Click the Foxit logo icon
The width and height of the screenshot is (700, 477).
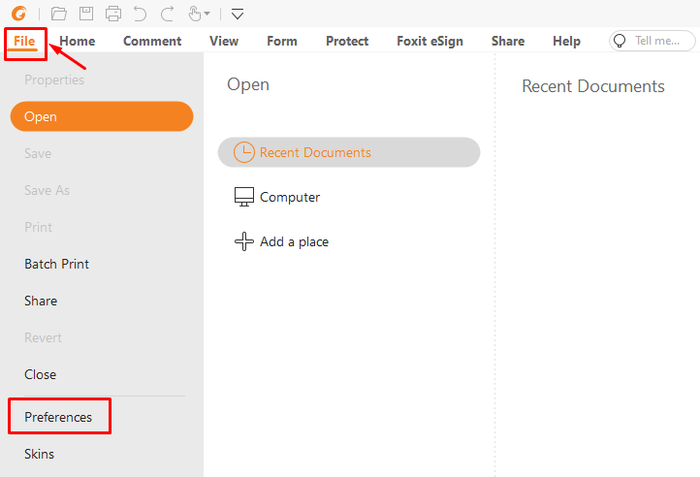click(x=19, y=14)
